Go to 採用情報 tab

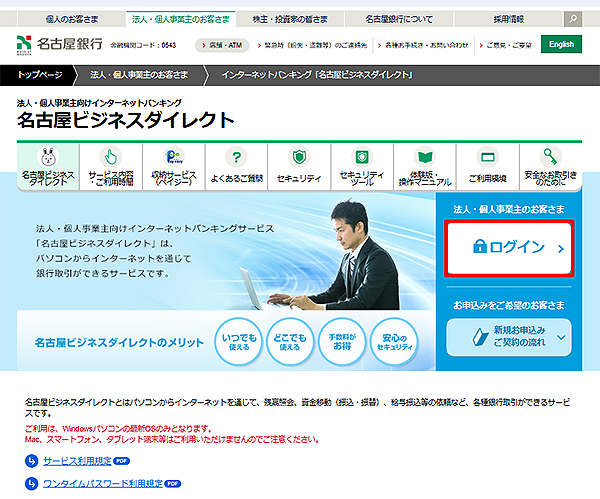click(506, 18)
